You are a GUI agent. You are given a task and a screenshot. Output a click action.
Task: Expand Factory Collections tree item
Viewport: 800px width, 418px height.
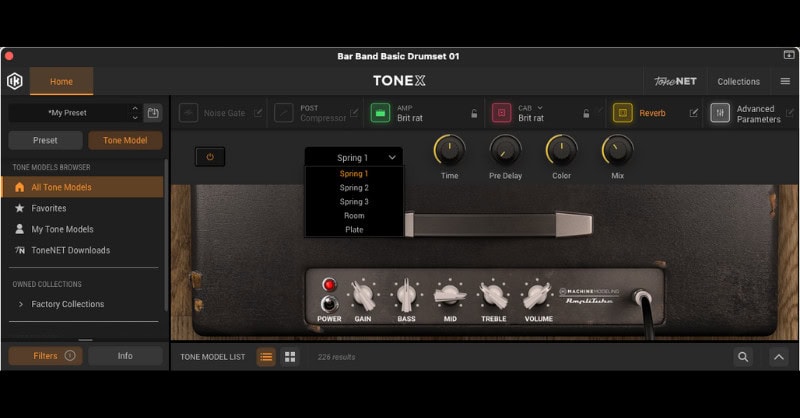pyautogui.click(x=20, y=304)
